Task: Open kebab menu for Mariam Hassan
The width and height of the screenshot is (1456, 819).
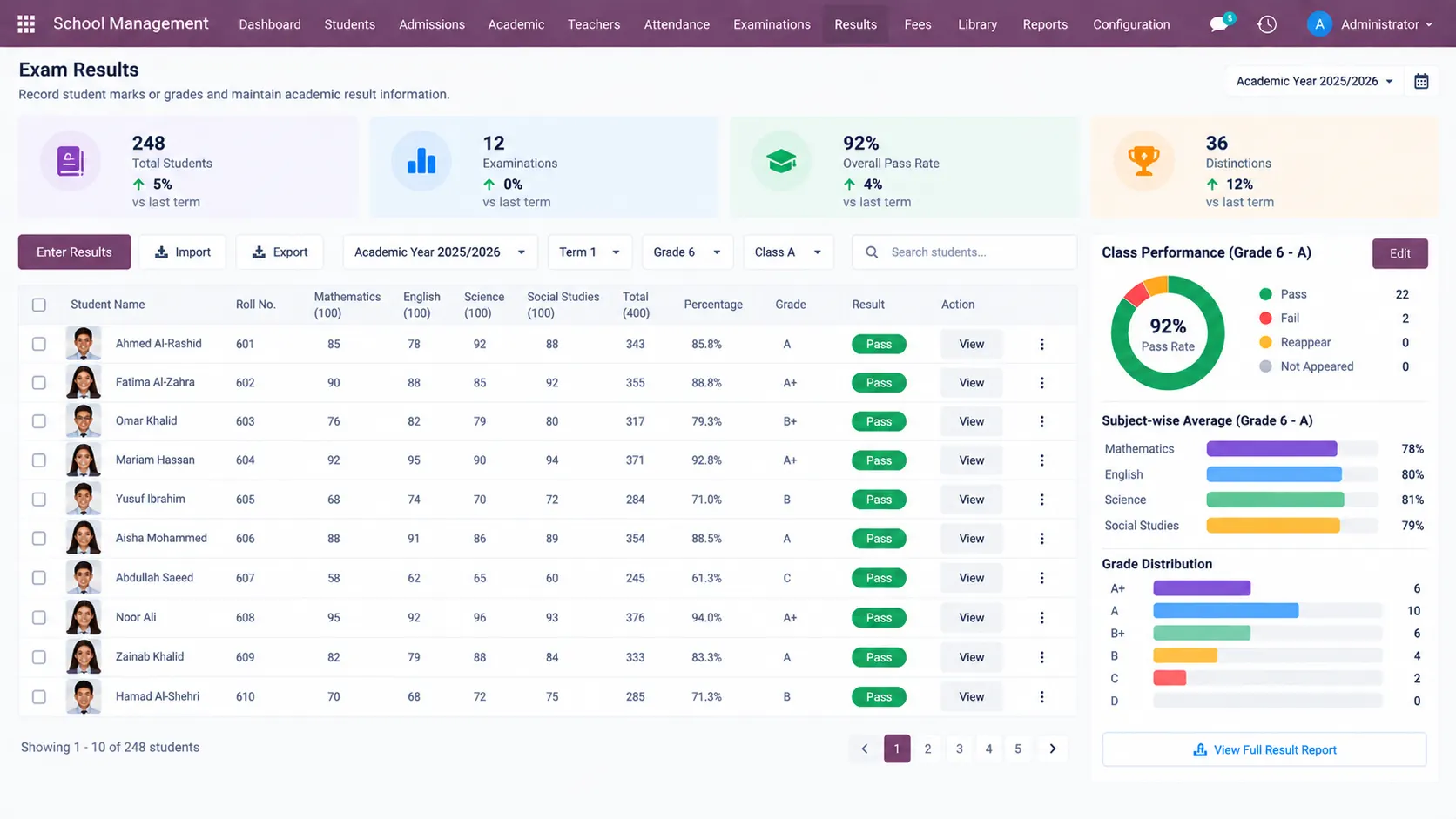Action: point(1041,460)
